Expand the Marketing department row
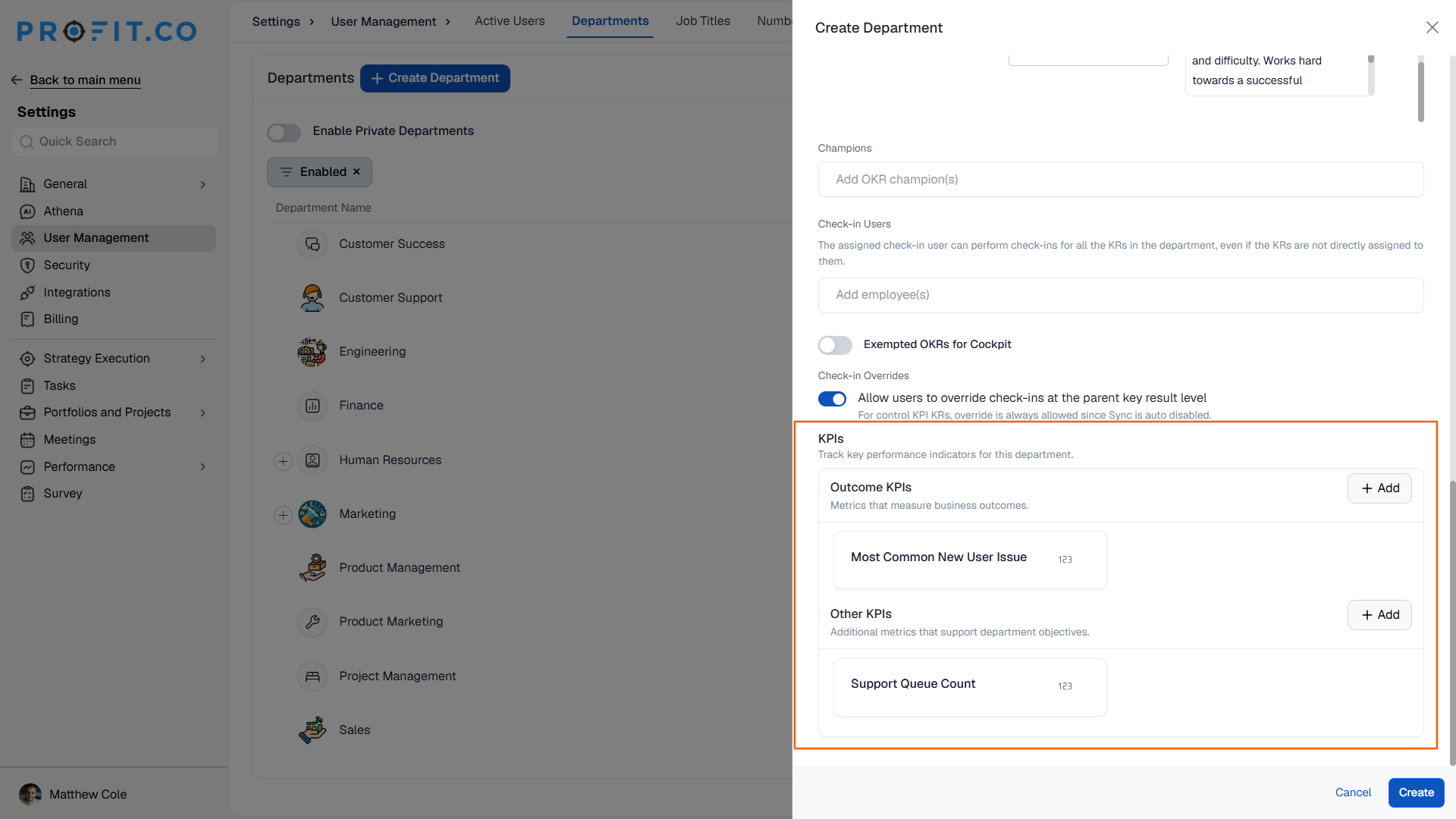1456x819 pixels. (283, 515)
